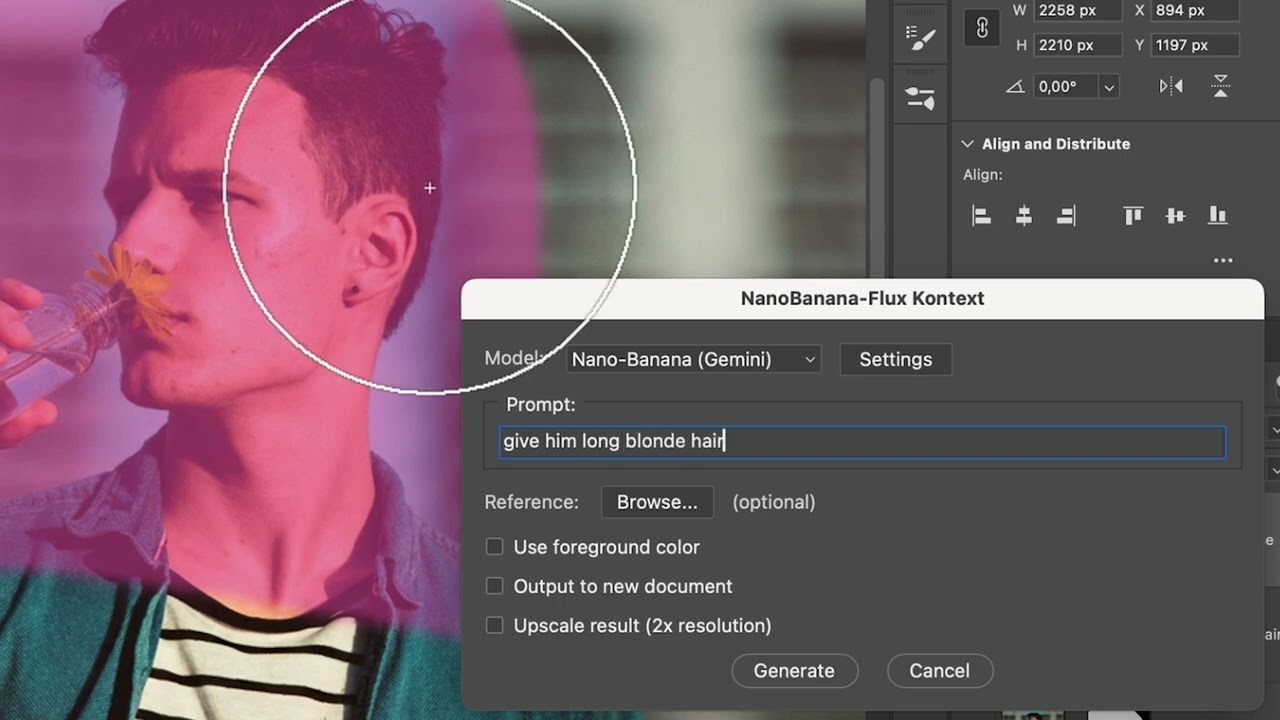Align horizontal centers
The height and width of the screenshot is (720, 1280).
pos(1024,215)
